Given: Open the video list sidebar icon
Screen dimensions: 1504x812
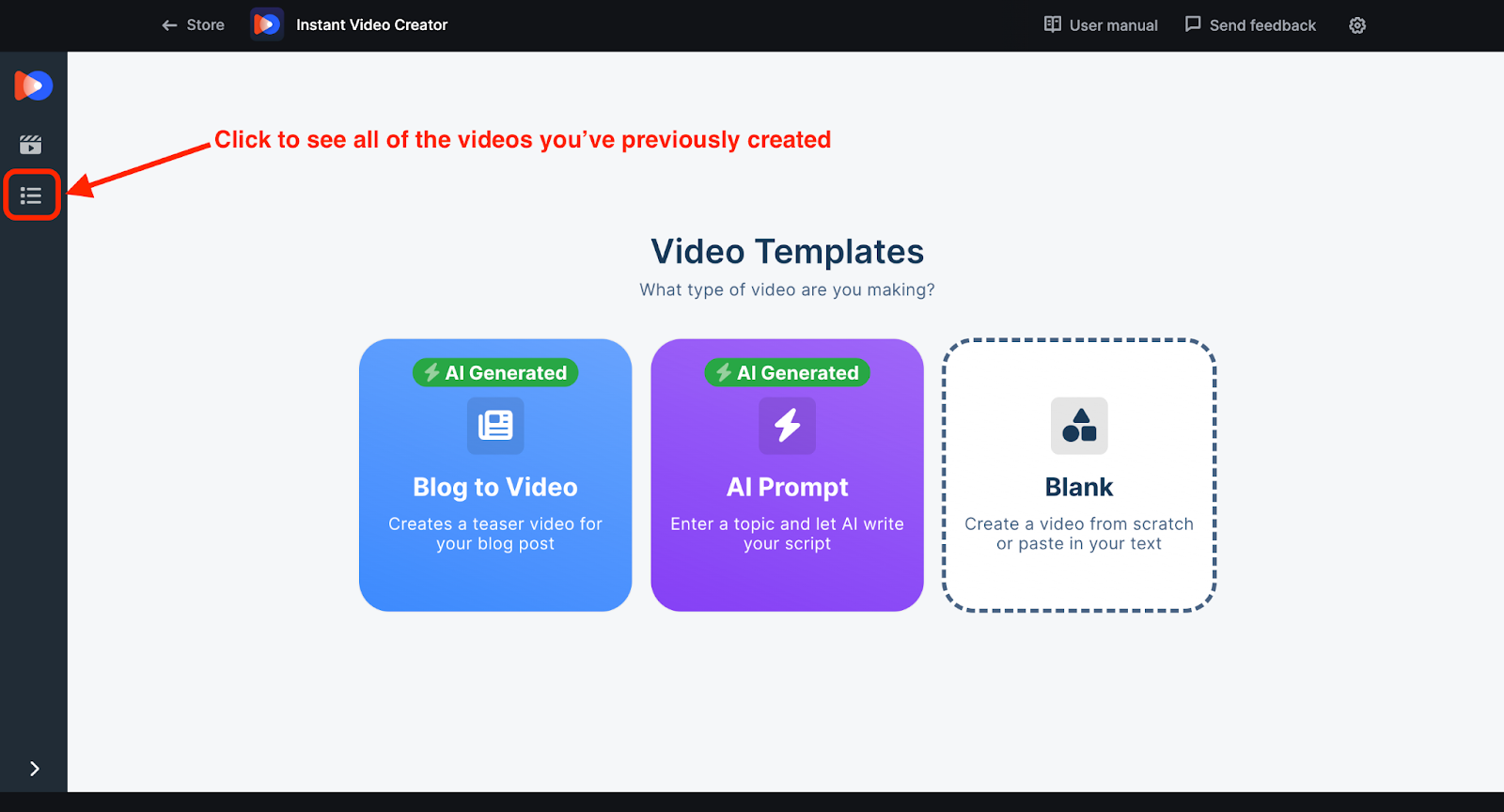Looking at the screenshot, I should click(31, 195).
